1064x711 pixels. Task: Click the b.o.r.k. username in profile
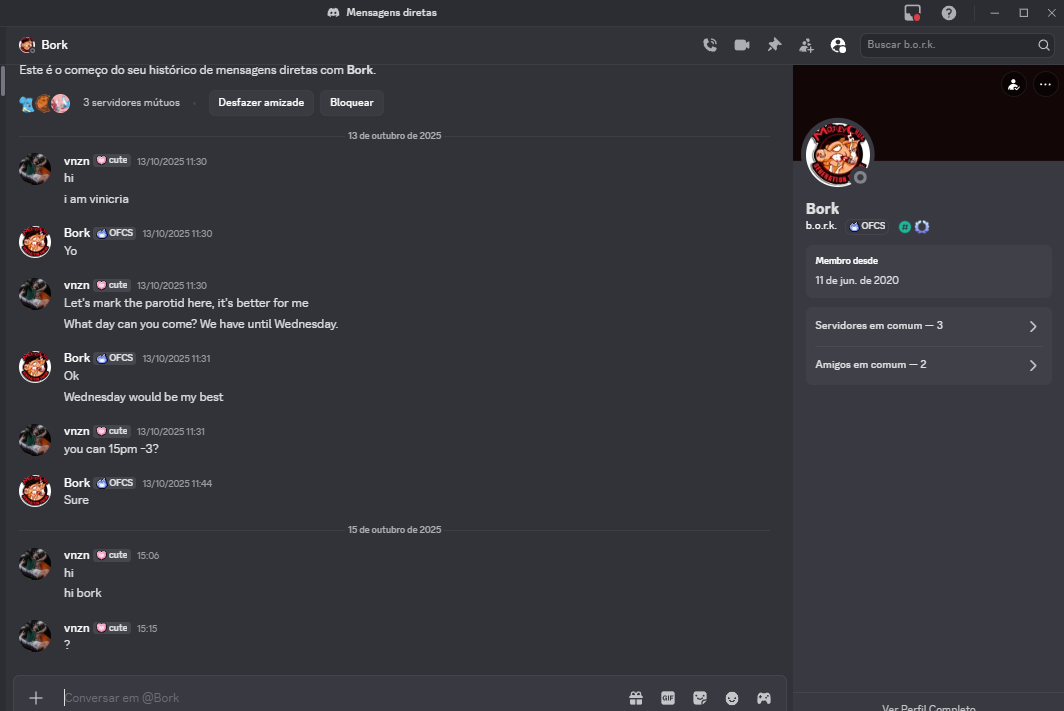821,226
